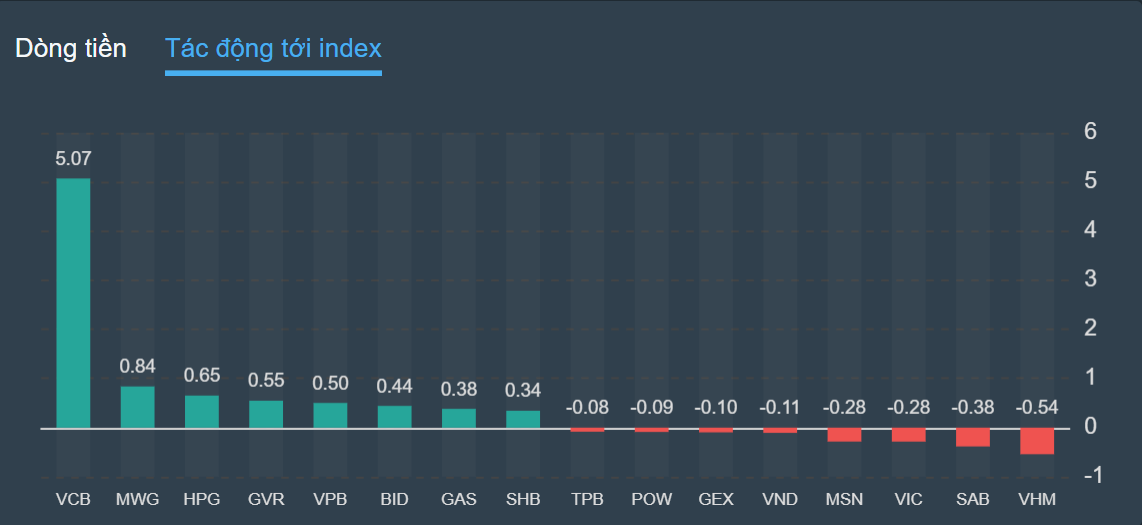Click the SHB bar
This screenshot has width=1142, height=525.
(523, 419)
